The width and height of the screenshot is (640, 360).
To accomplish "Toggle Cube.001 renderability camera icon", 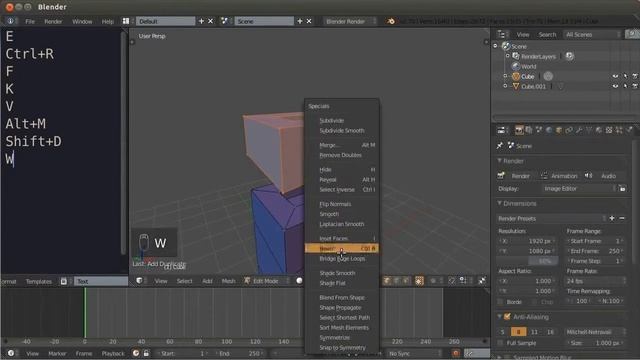I will (635, 86).
